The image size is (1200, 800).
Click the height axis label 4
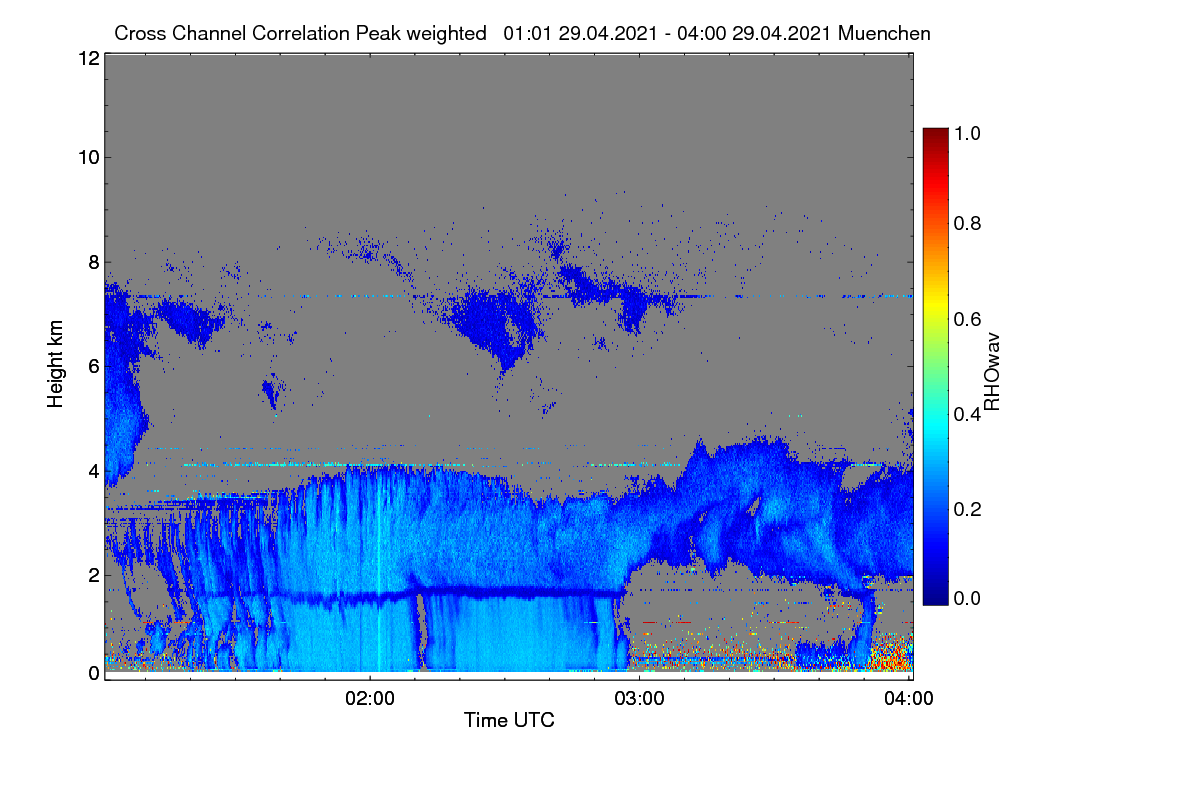click(x=92, y=470)
